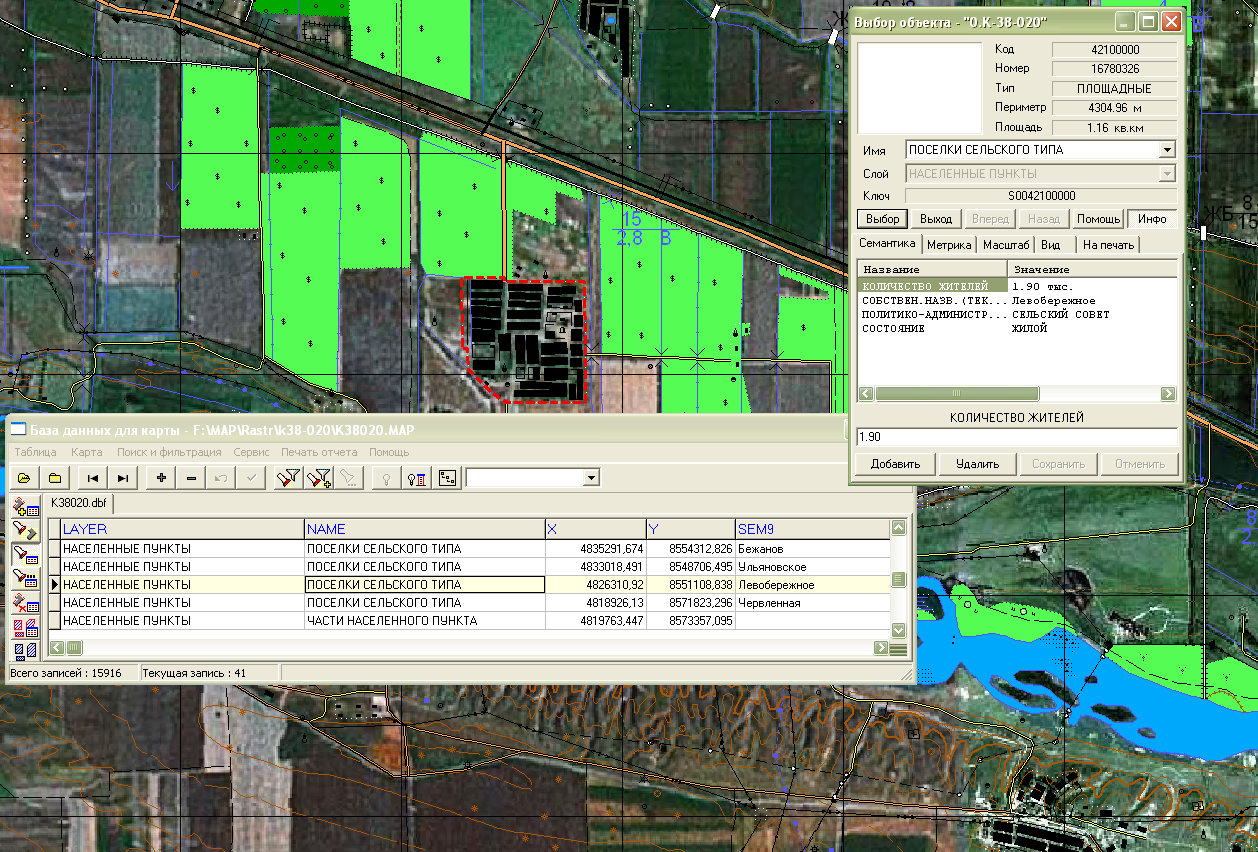Viewport: 1258px width, 852px height.
Task: Click the undo arrow icon in database toolbar
Action: tap(221, 478)
